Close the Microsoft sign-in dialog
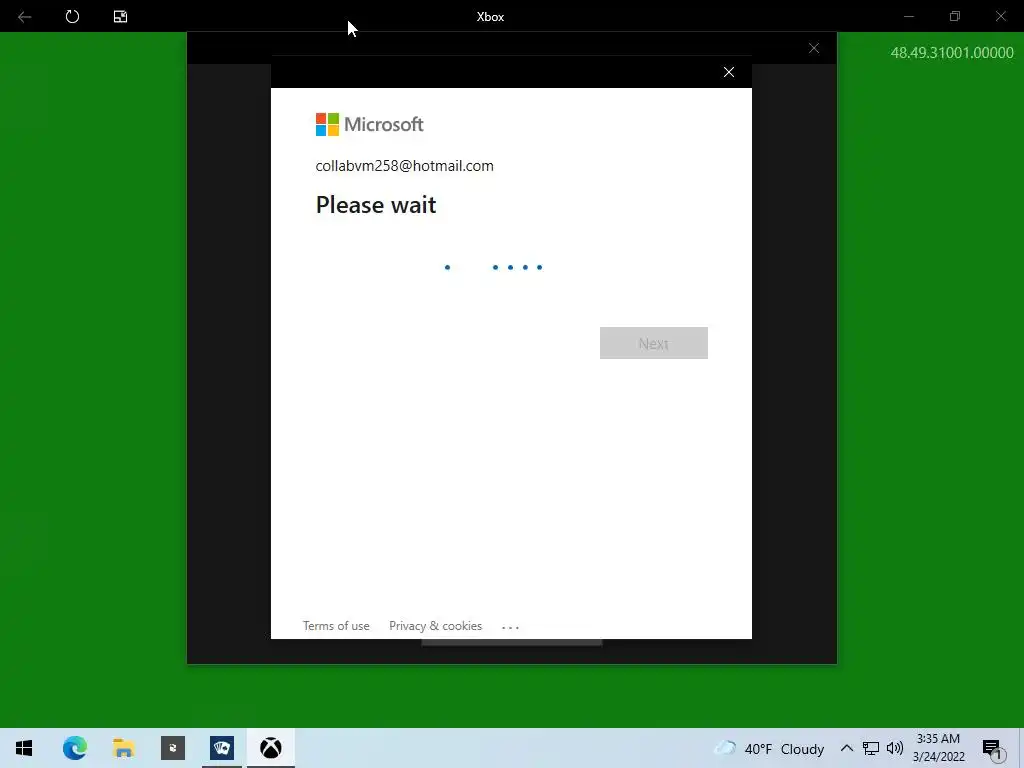This screenshot has height=768, width=1024. [729, 72]
